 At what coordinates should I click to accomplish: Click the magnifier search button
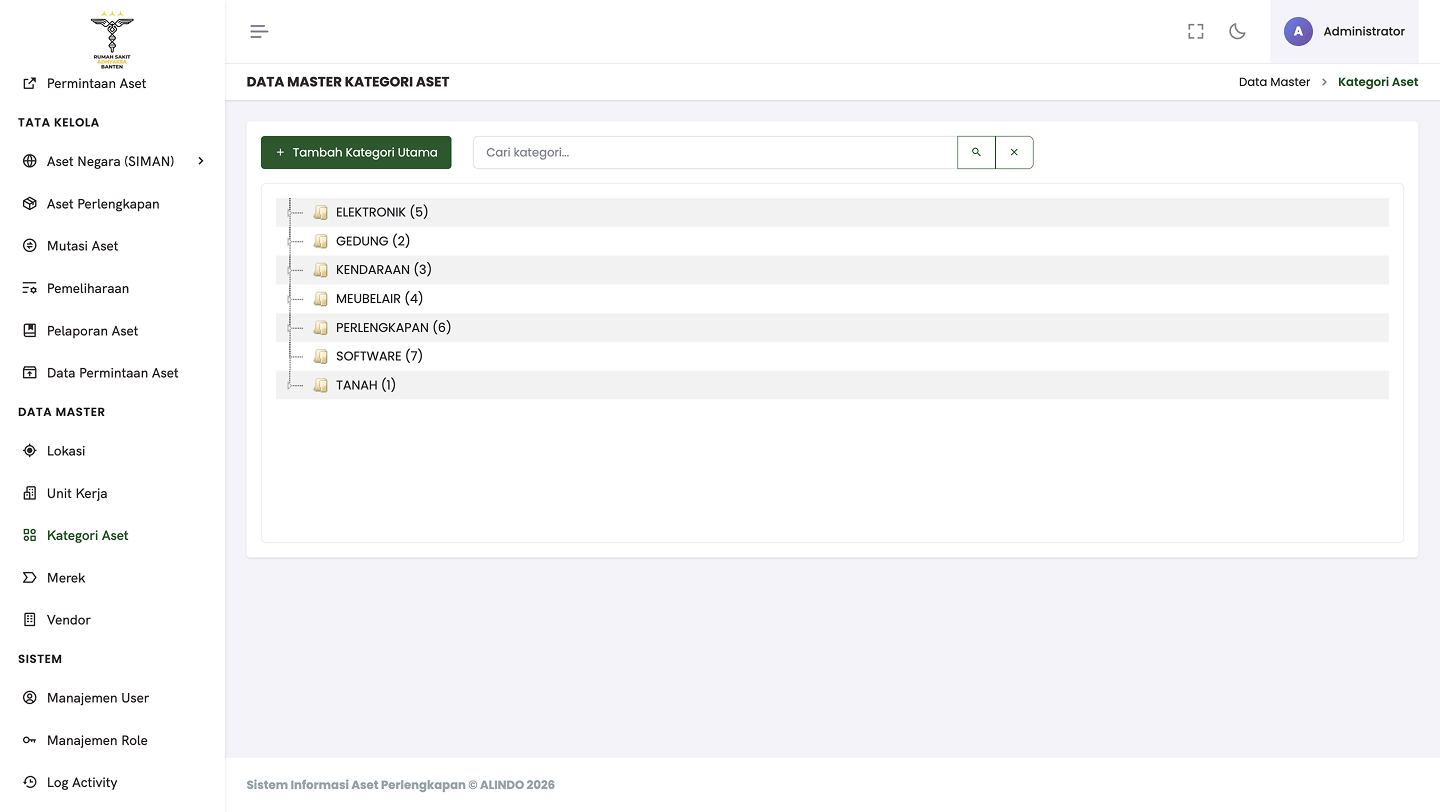click(x=976, y=152)
